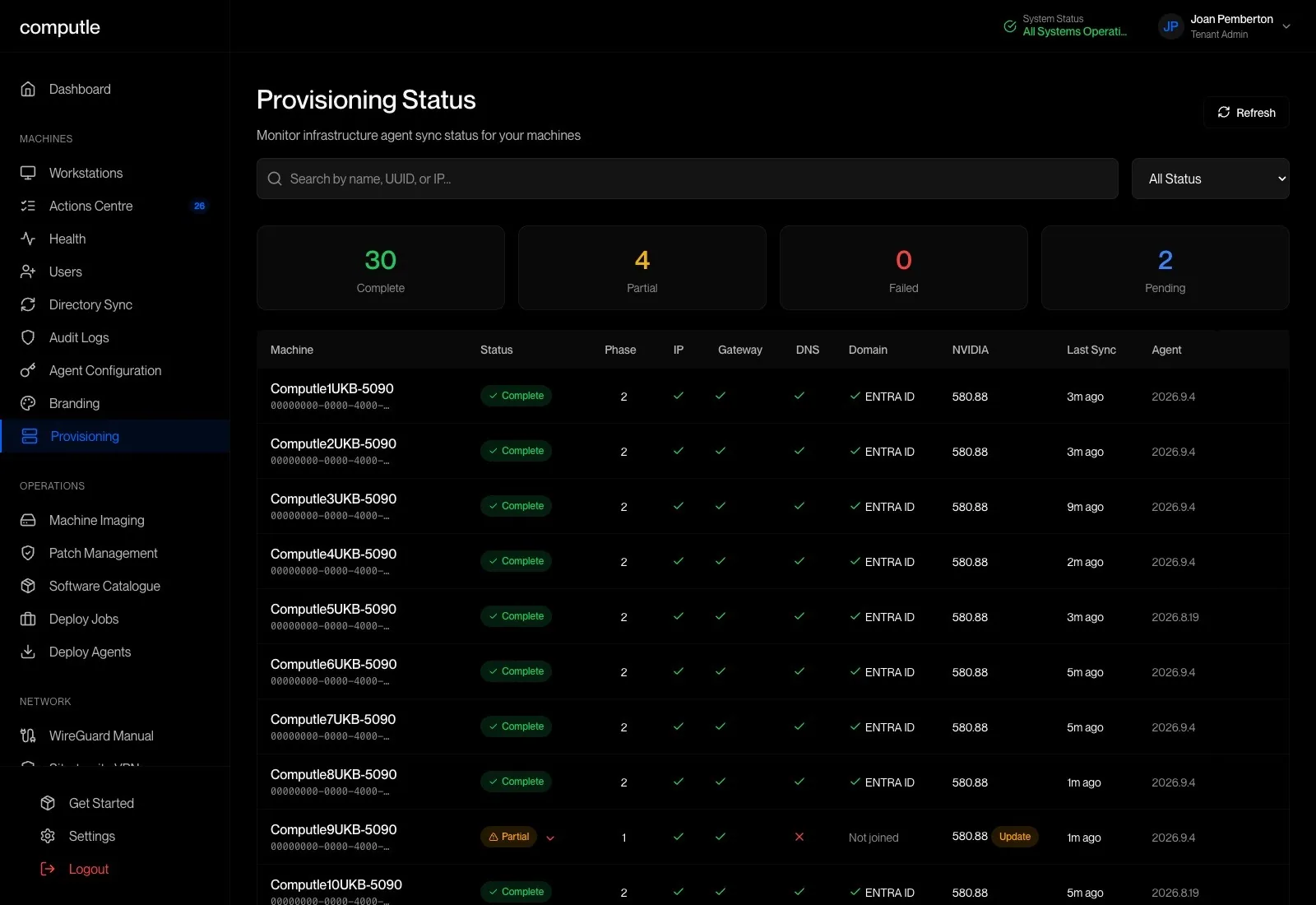Click the Machine column header
This screenshot has height=905, width=1316.
pyautogui.click(x=292, y=350)
